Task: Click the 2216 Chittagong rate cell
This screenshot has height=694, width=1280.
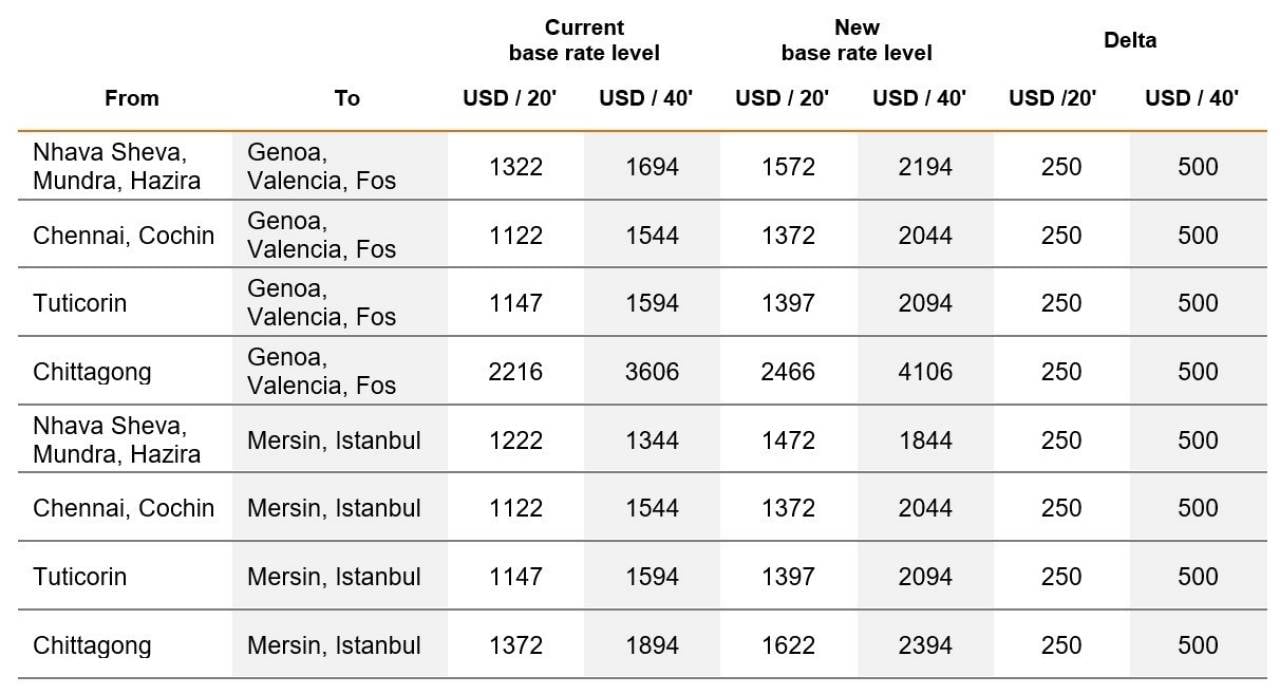Action: [516, 372]
